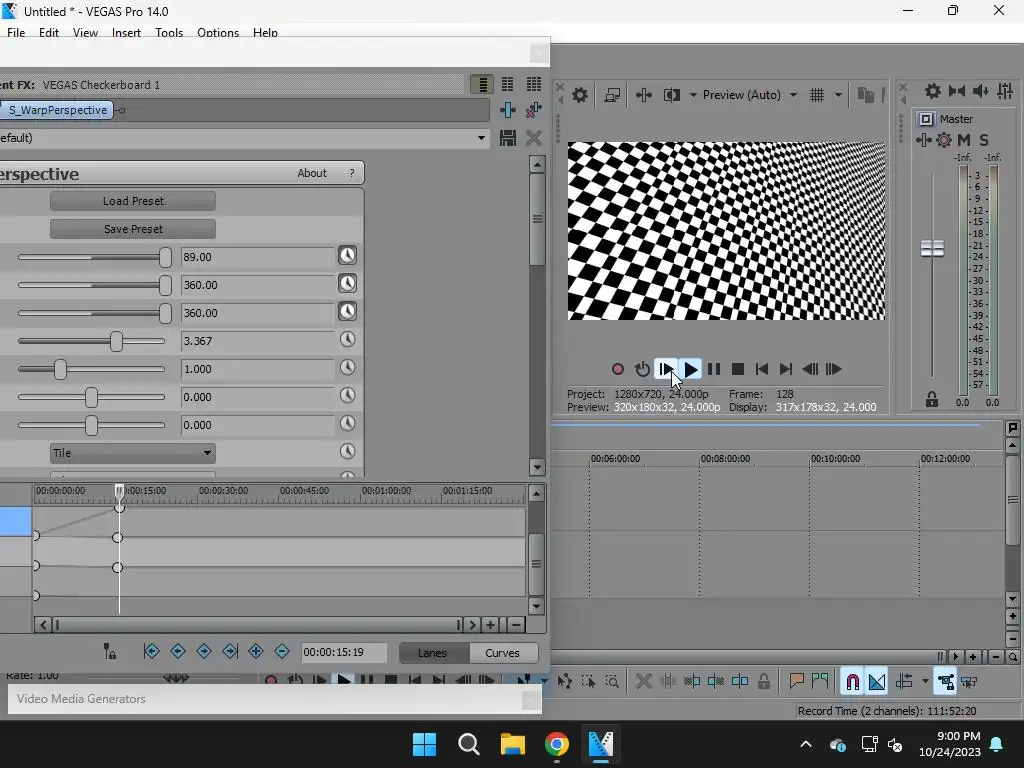Viewport: 1024px width, 768px height.
Task: Click the slider for the 3.367 value
Action: pyautogui.click(x=116, y=341)
